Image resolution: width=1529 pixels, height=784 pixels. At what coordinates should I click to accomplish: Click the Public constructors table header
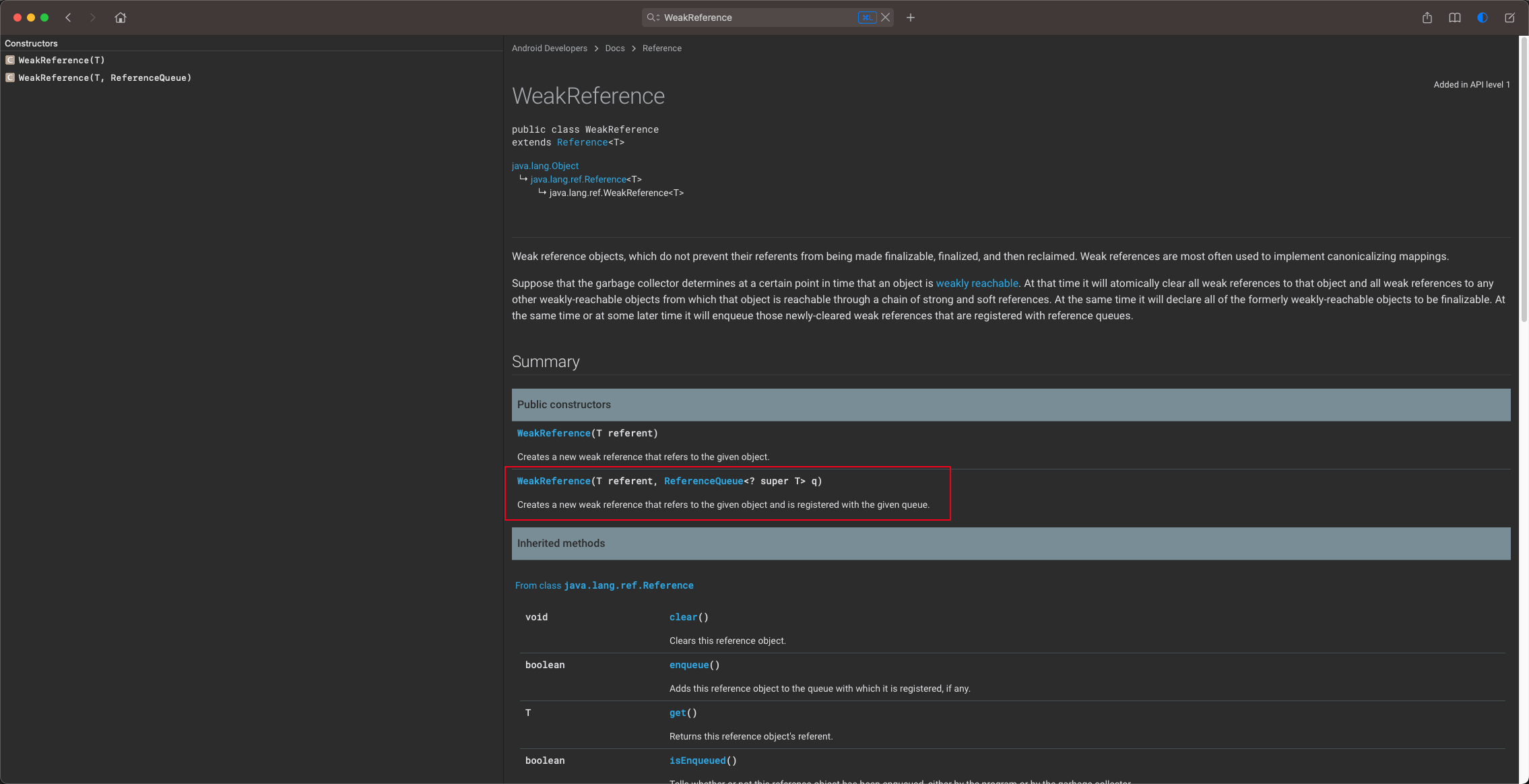1011,405
